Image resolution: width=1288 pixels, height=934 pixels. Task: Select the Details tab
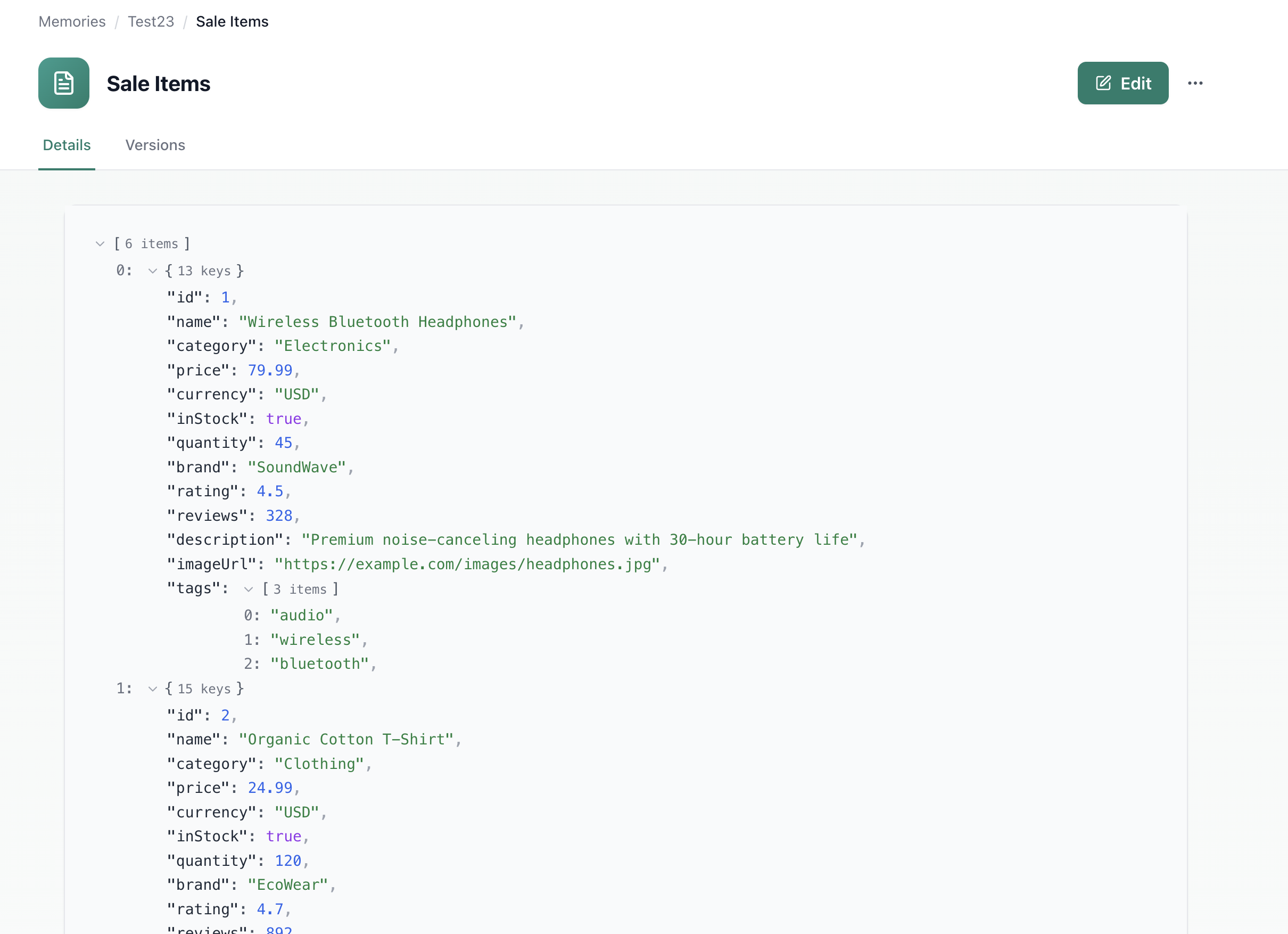[x=67, y=145]
